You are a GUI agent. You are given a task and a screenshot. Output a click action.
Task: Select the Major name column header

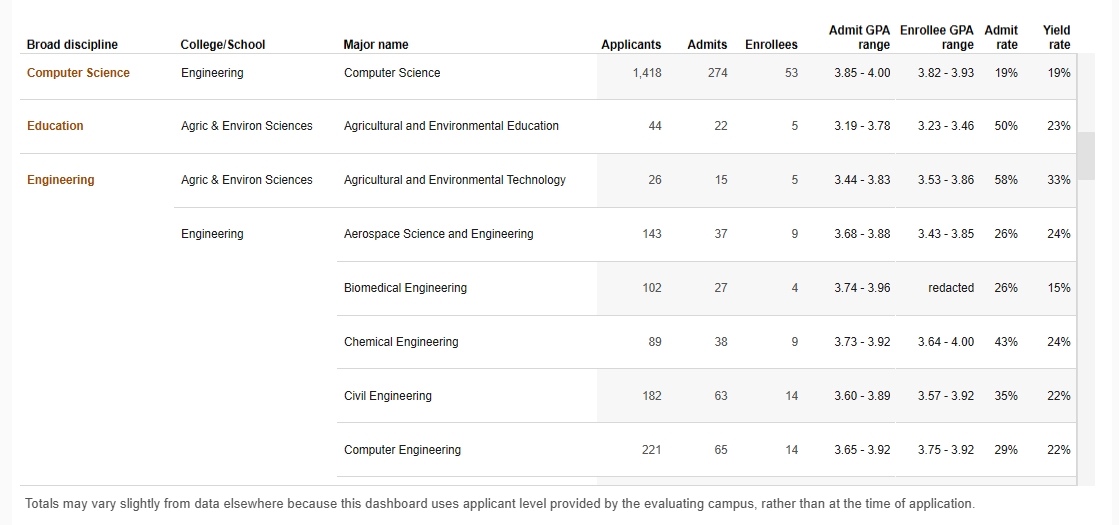click(x=376, y=45)
